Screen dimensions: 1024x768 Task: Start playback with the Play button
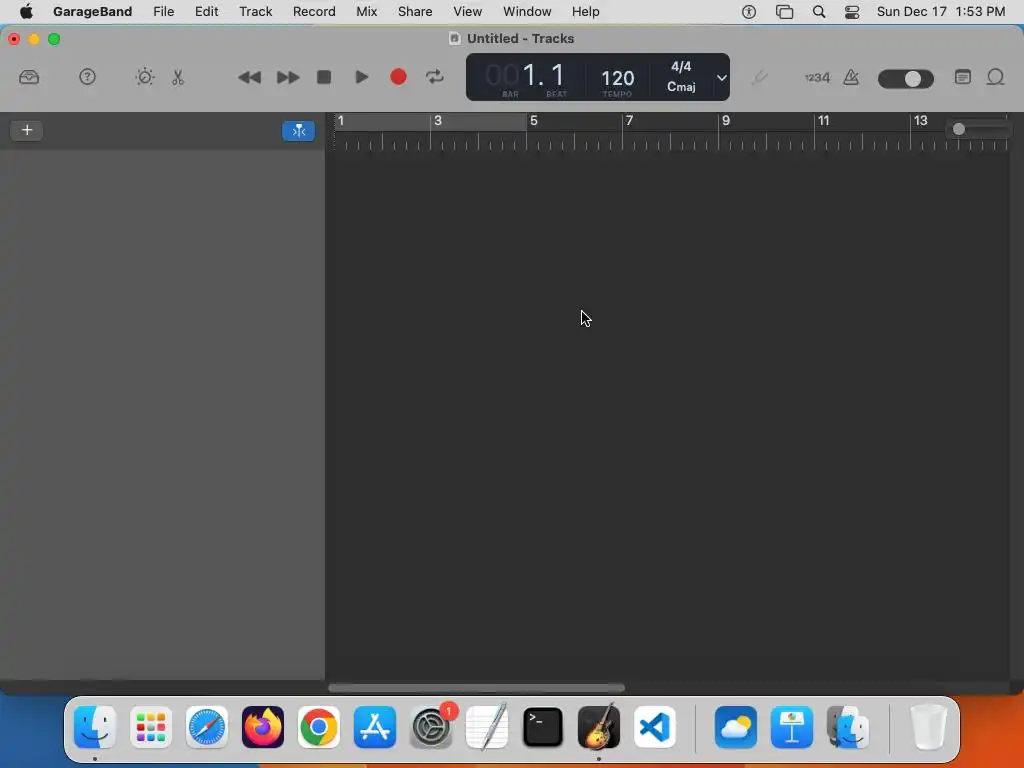click(x=361, y=77)
